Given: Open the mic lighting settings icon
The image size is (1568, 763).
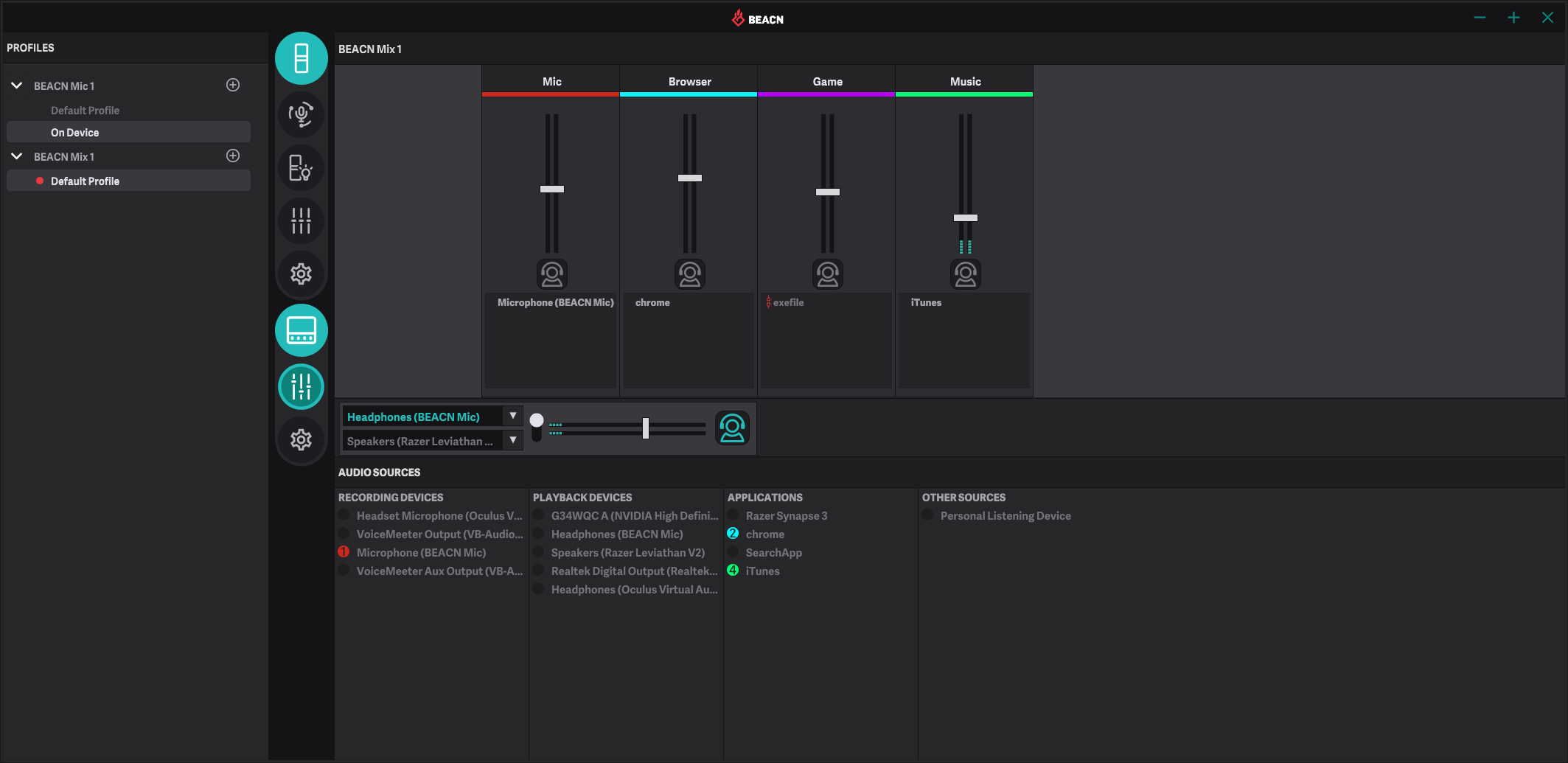Looking at the screenshot, I should click(x=301, y=168).
